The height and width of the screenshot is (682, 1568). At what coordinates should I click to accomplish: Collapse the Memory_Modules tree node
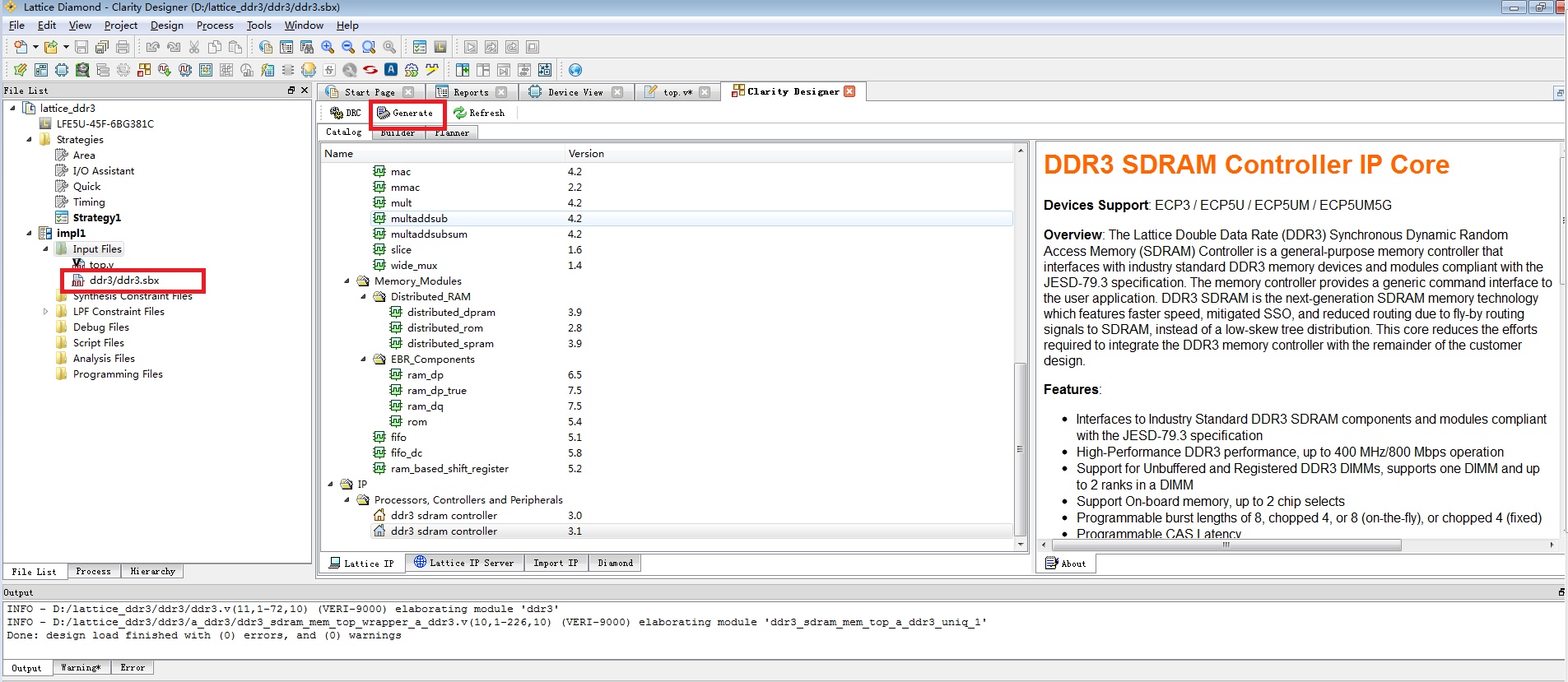[347, 281]
